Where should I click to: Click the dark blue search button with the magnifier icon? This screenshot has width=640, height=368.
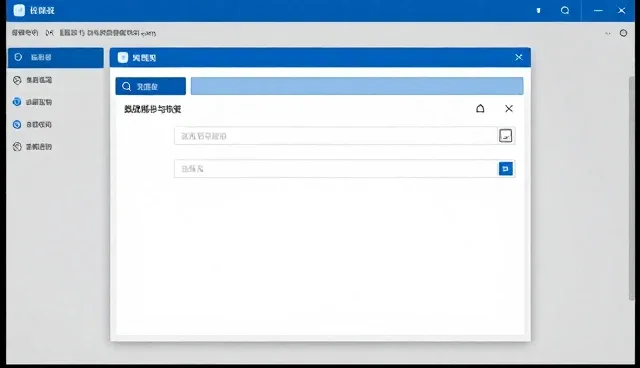click(151, 86)
